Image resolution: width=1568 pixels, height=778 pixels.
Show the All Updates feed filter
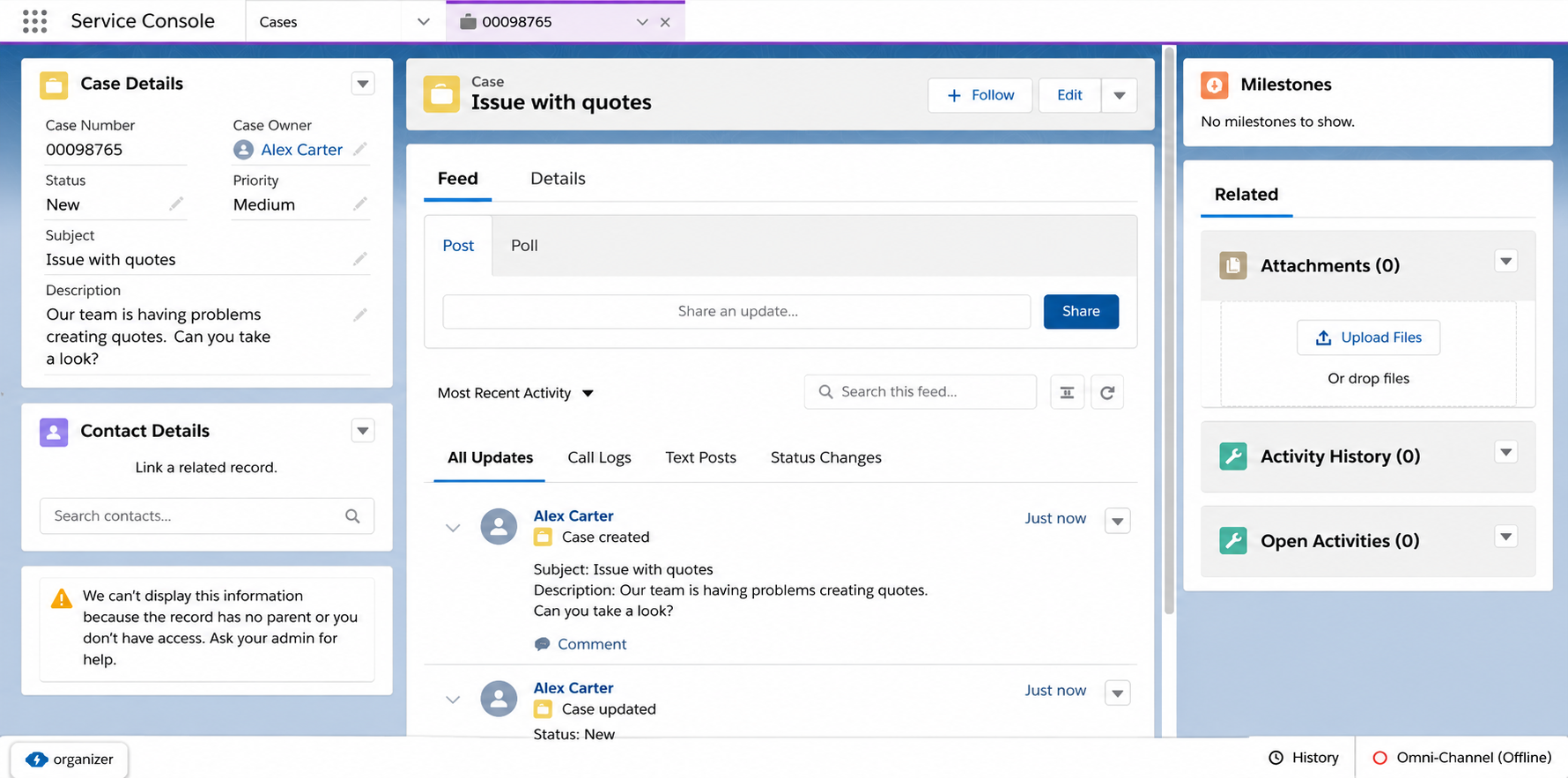490,457
